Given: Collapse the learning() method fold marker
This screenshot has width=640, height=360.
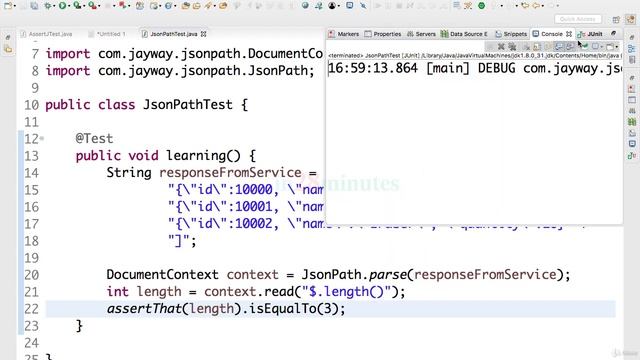Looking at the screenshot, I should [x=42, y=139].
